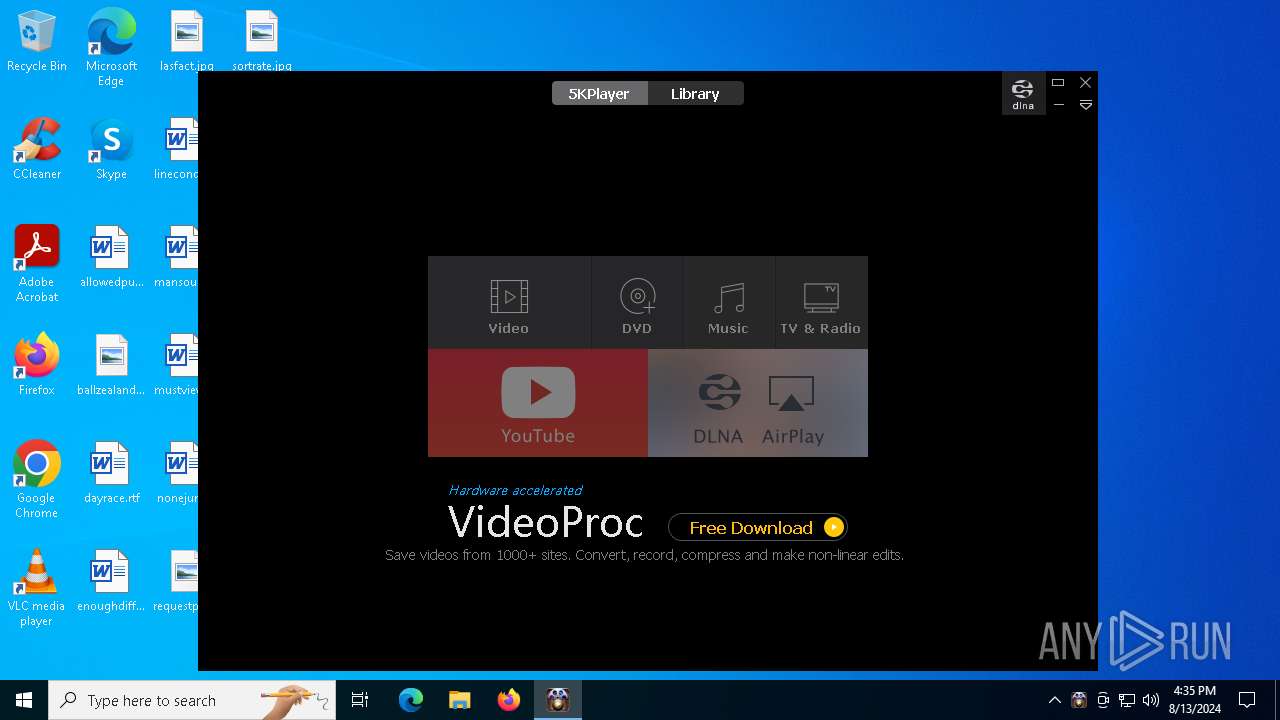Viewport: 1280px width, 720px height.
Task: Open the YouTube tile
Action: click(538, 403)
